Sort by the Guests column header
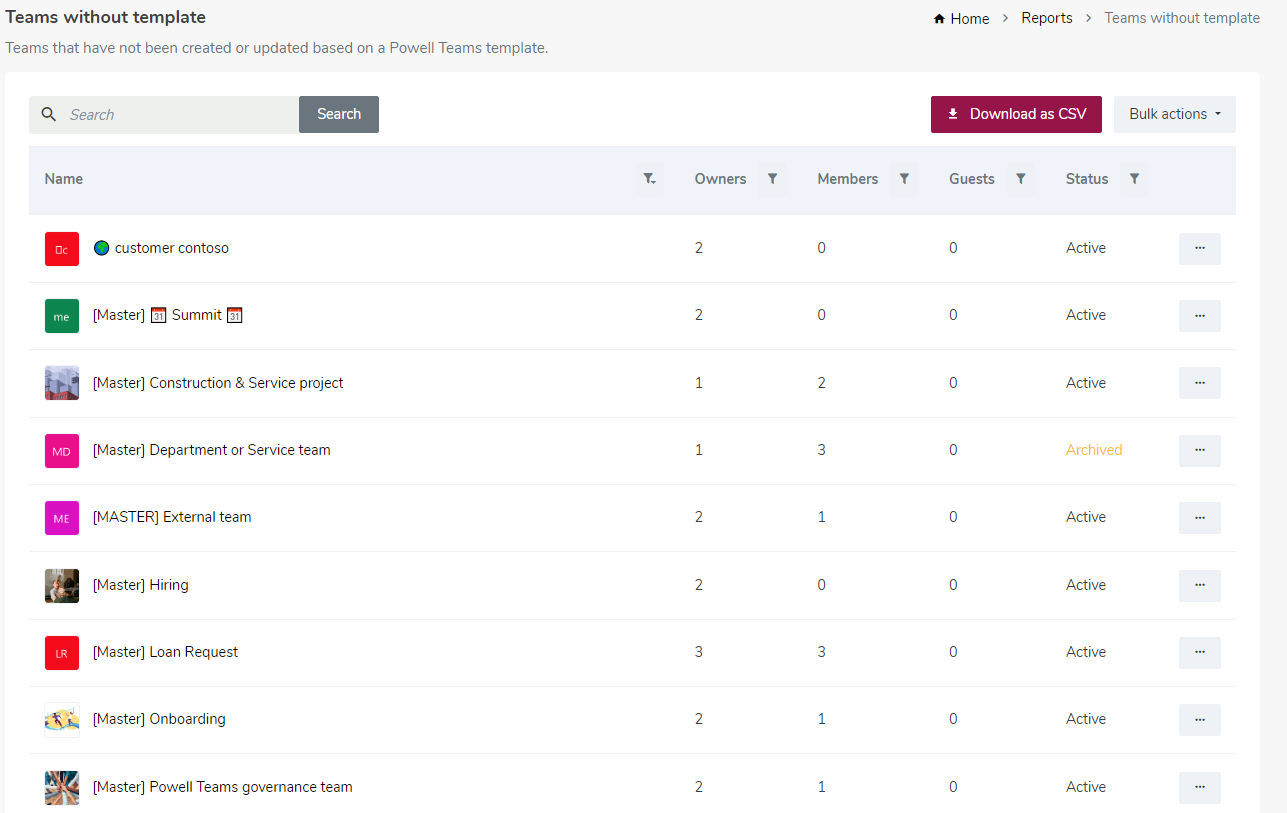This screenshot has height=813, width=1287. 972,179
